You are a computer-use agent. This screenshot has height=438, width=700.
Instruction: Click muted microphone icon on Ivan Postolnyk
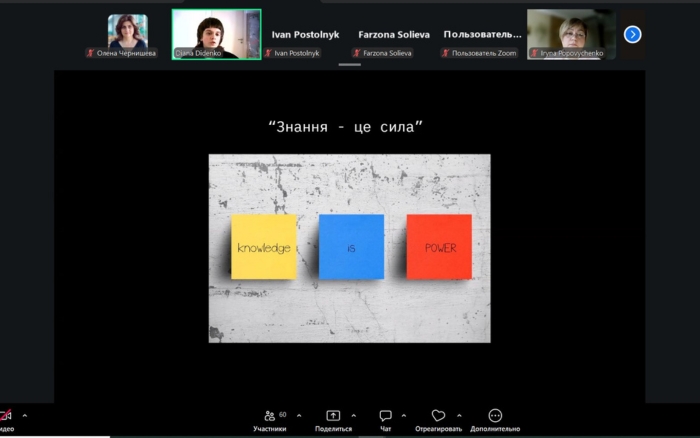268,53
